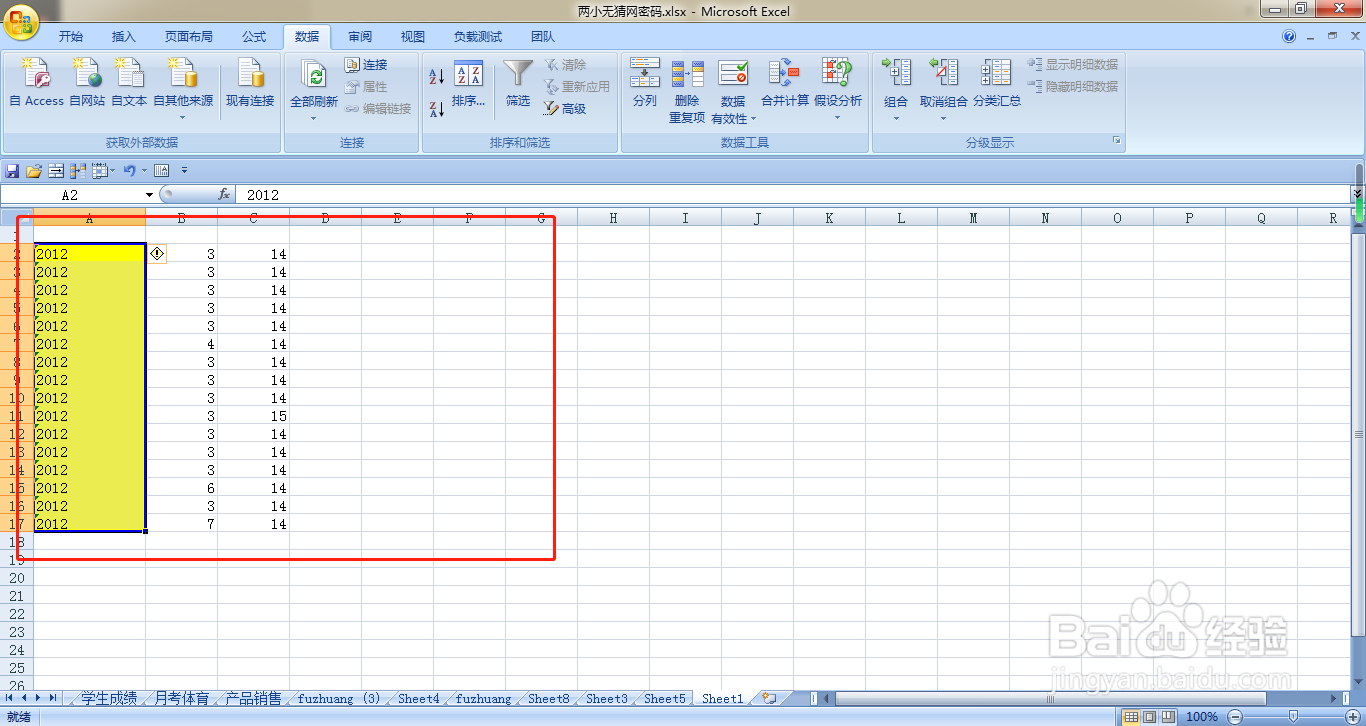Open the Excel help question mark icon

(x=1290, y=37)
